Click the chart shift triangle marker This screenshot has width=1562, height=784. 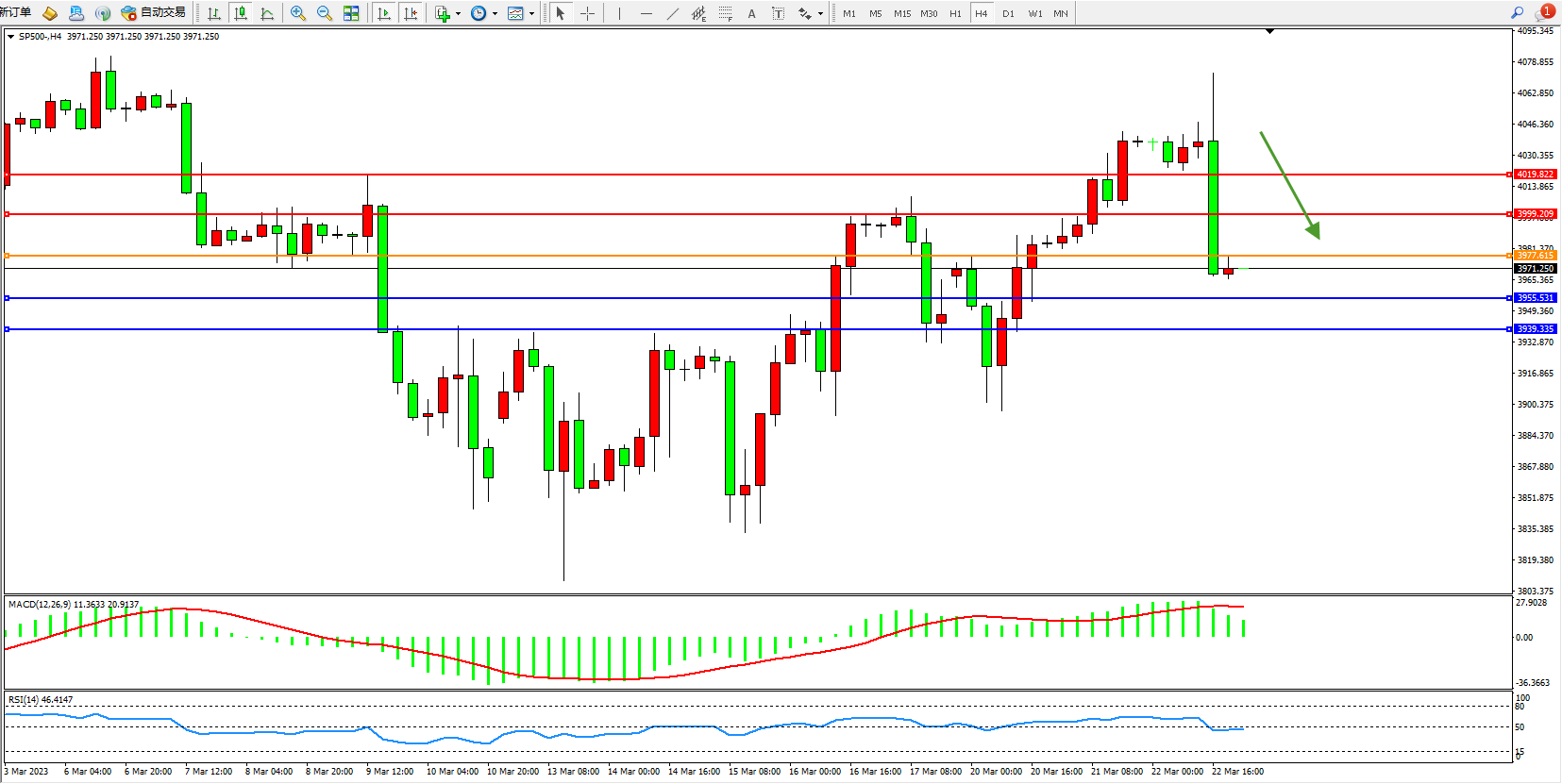point(1269,32)
